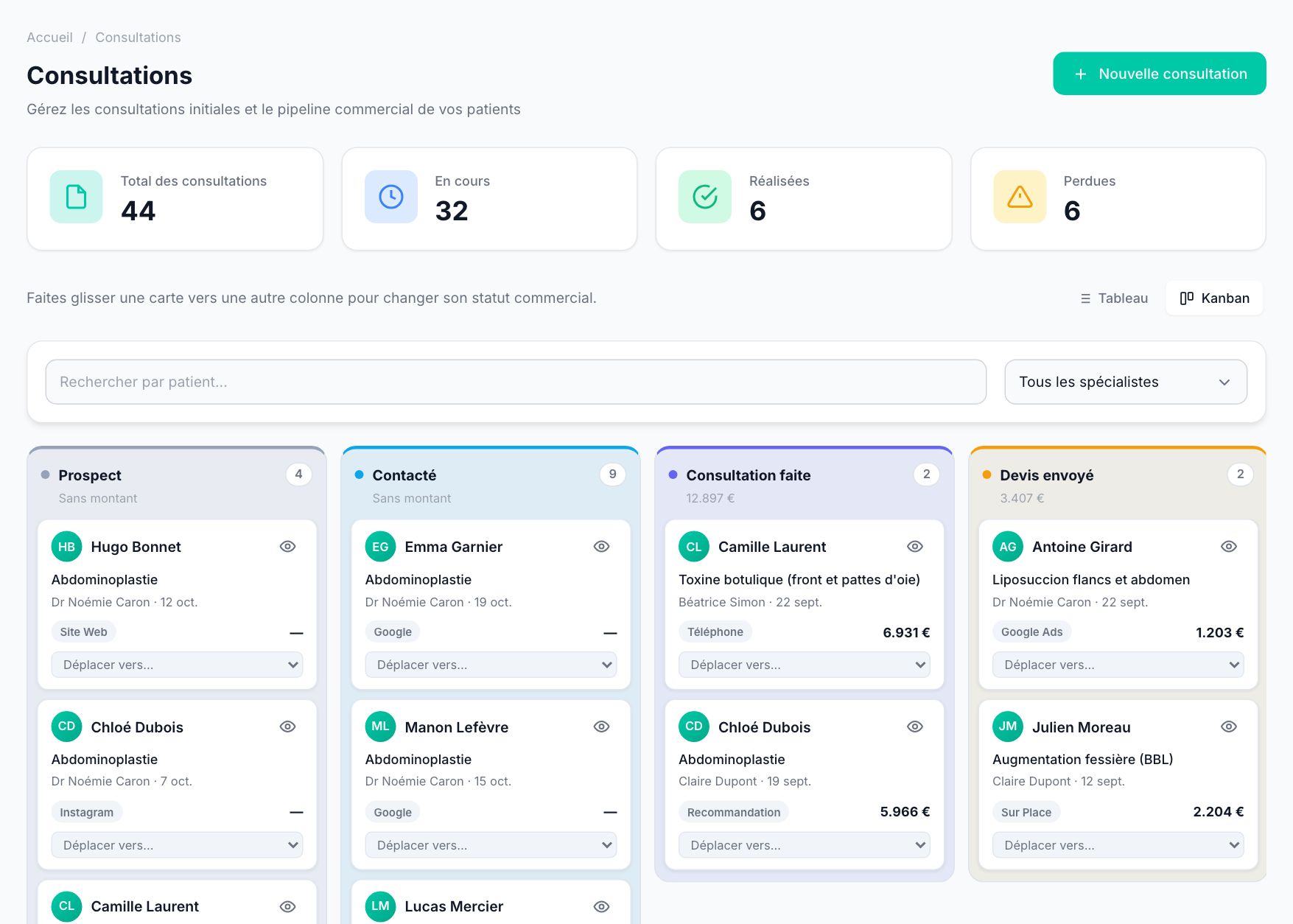The image size is (1293, 924).
Task: Click the Prospect column count badge
Action: pos(298,475)
